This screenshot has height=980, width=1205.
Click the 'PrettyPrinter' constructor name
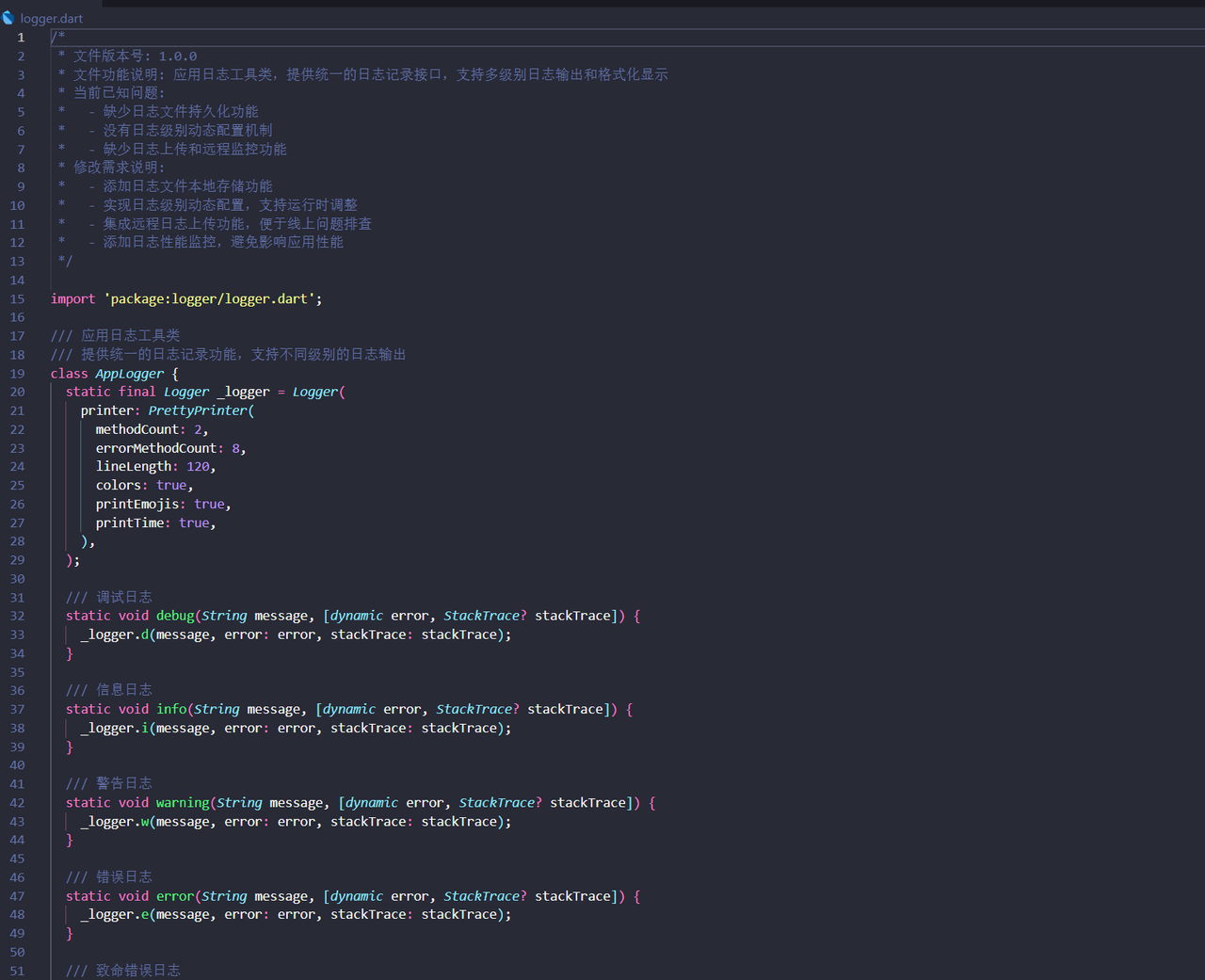[x=198, y=411]
